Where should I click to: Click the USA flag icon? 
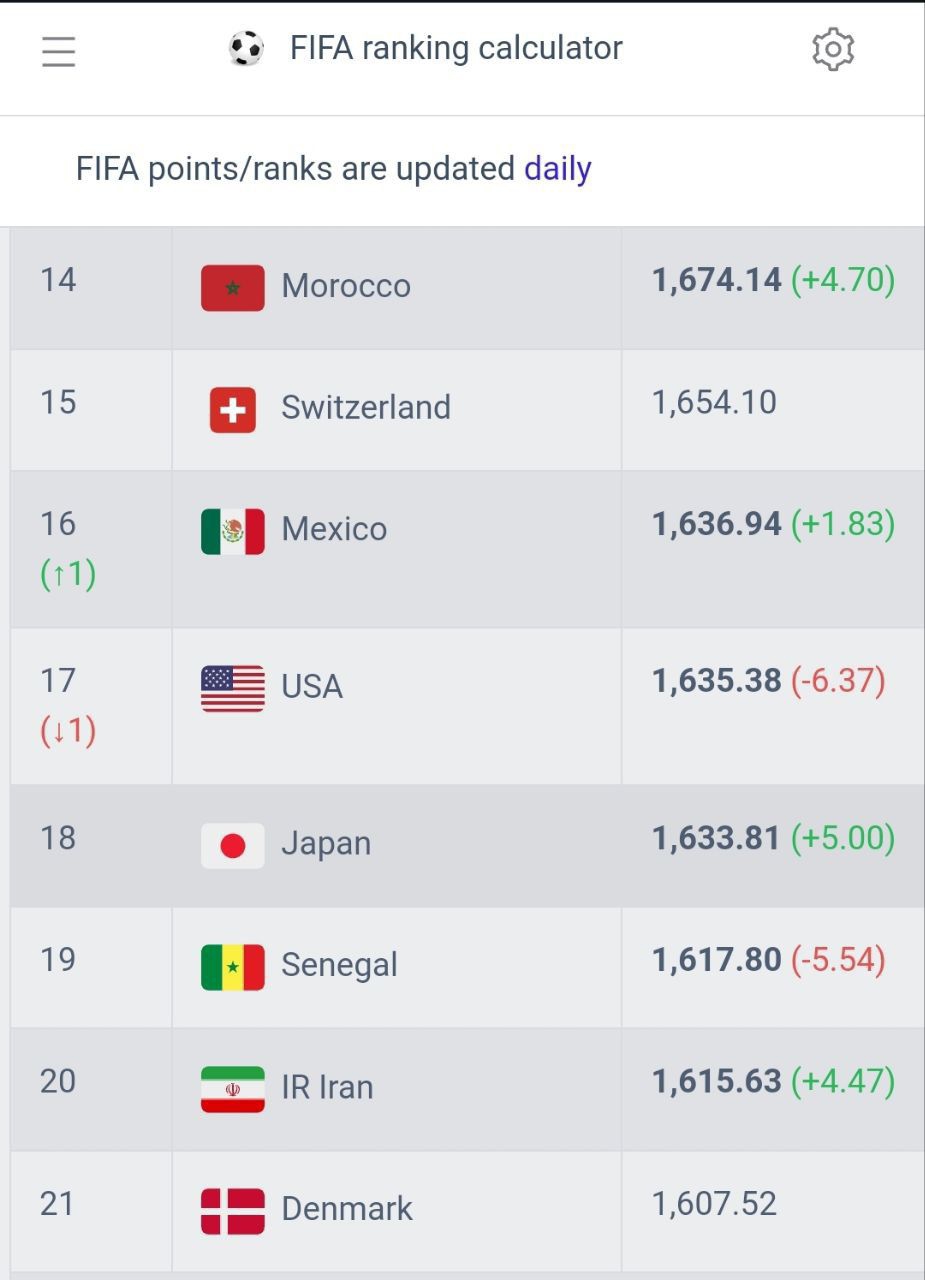tap(232, 689)
